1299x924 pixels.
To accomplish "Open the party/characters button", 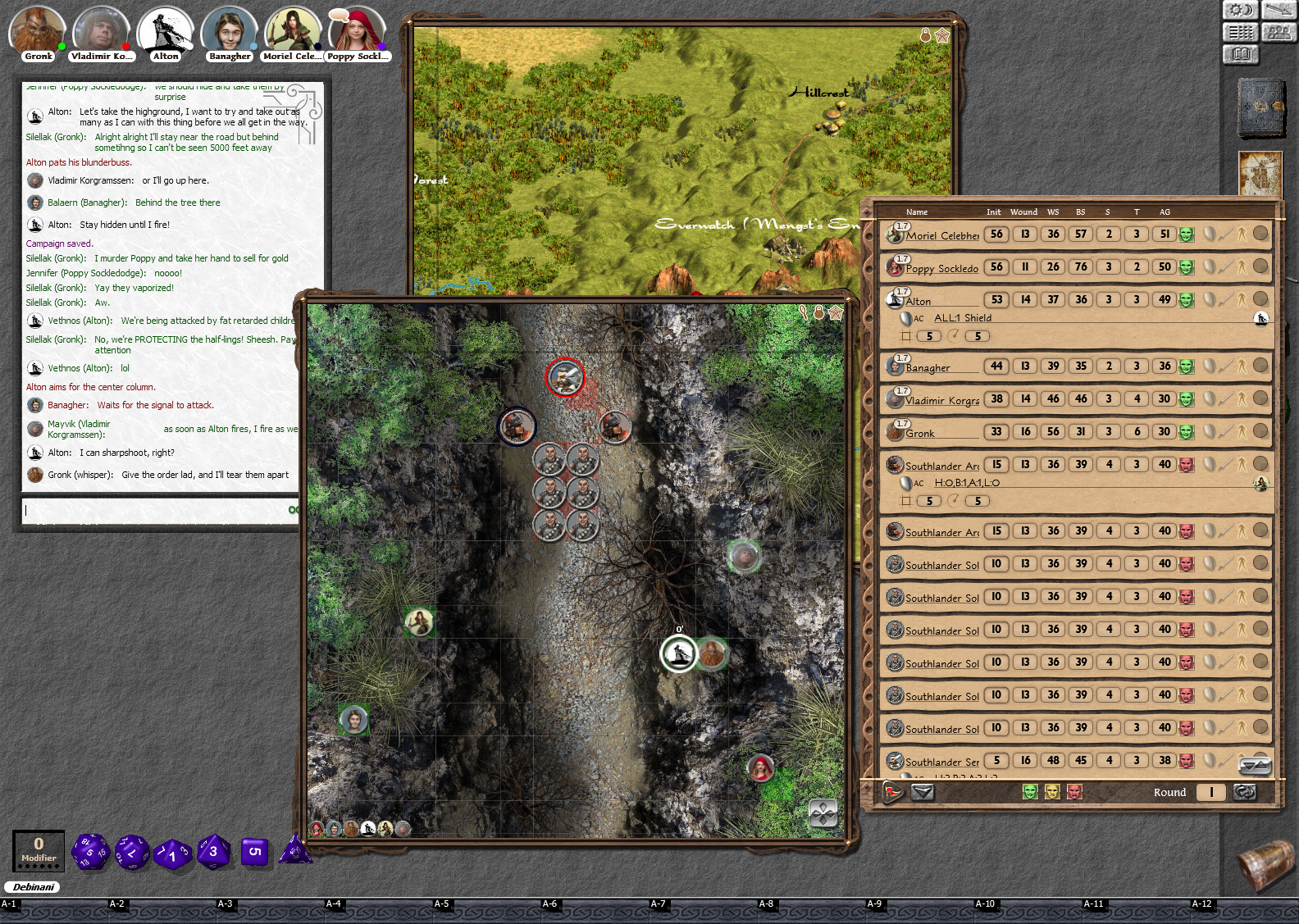I will pos(1278,32).
